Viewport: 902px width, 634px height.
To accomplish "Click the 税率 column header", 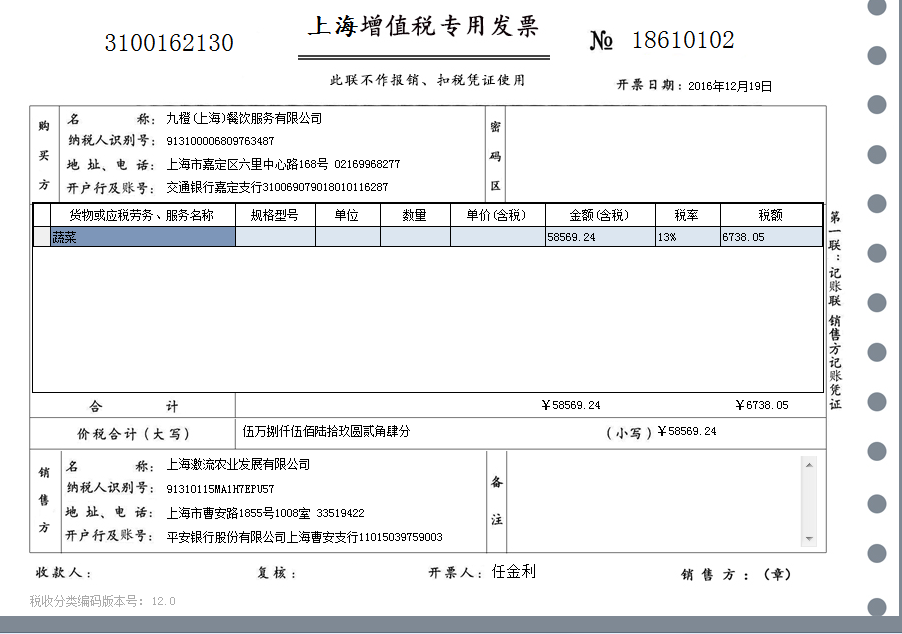I will click(687, 215).
